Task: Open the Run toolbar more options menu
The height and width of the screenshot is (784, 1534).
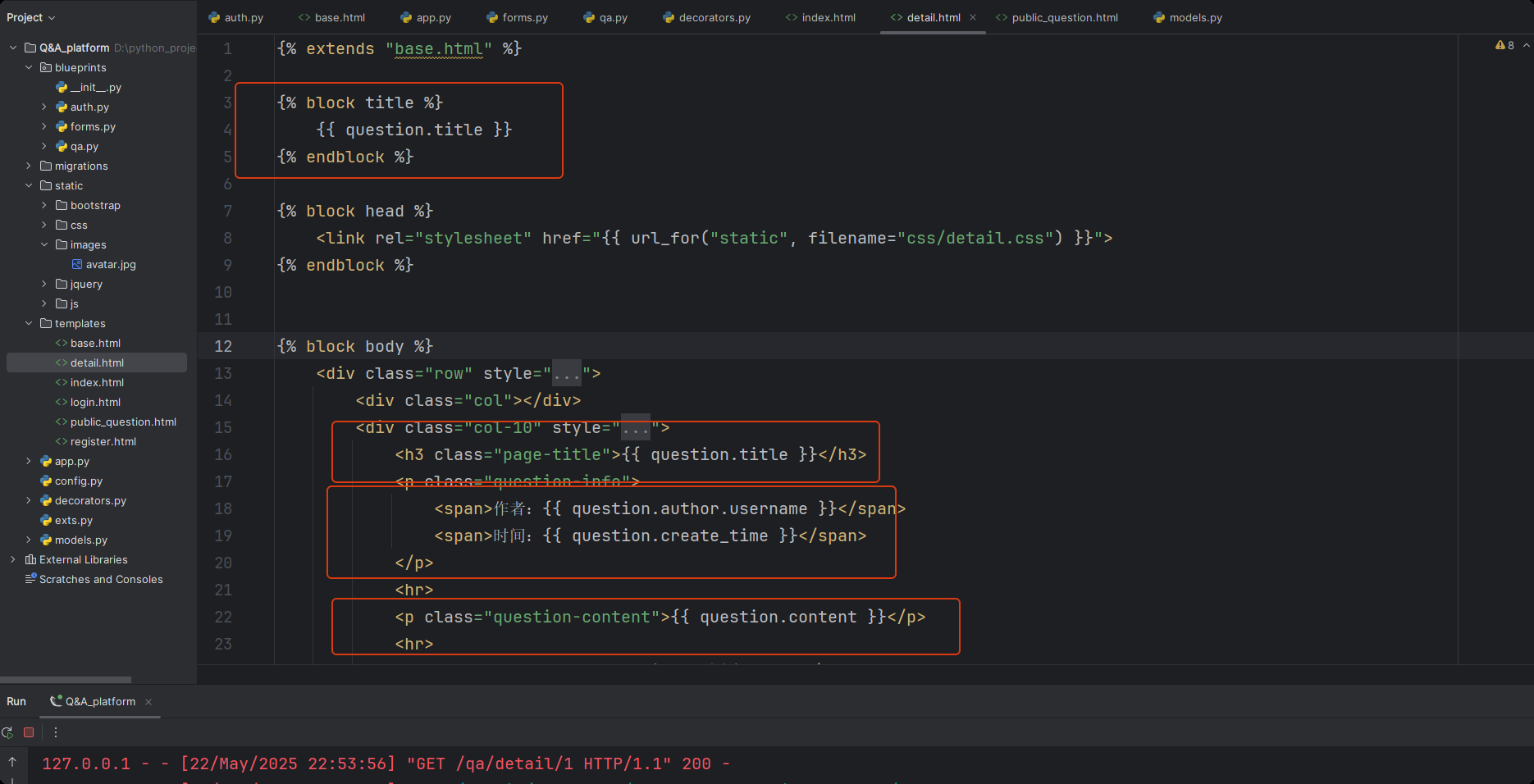Action: point(56,732)
